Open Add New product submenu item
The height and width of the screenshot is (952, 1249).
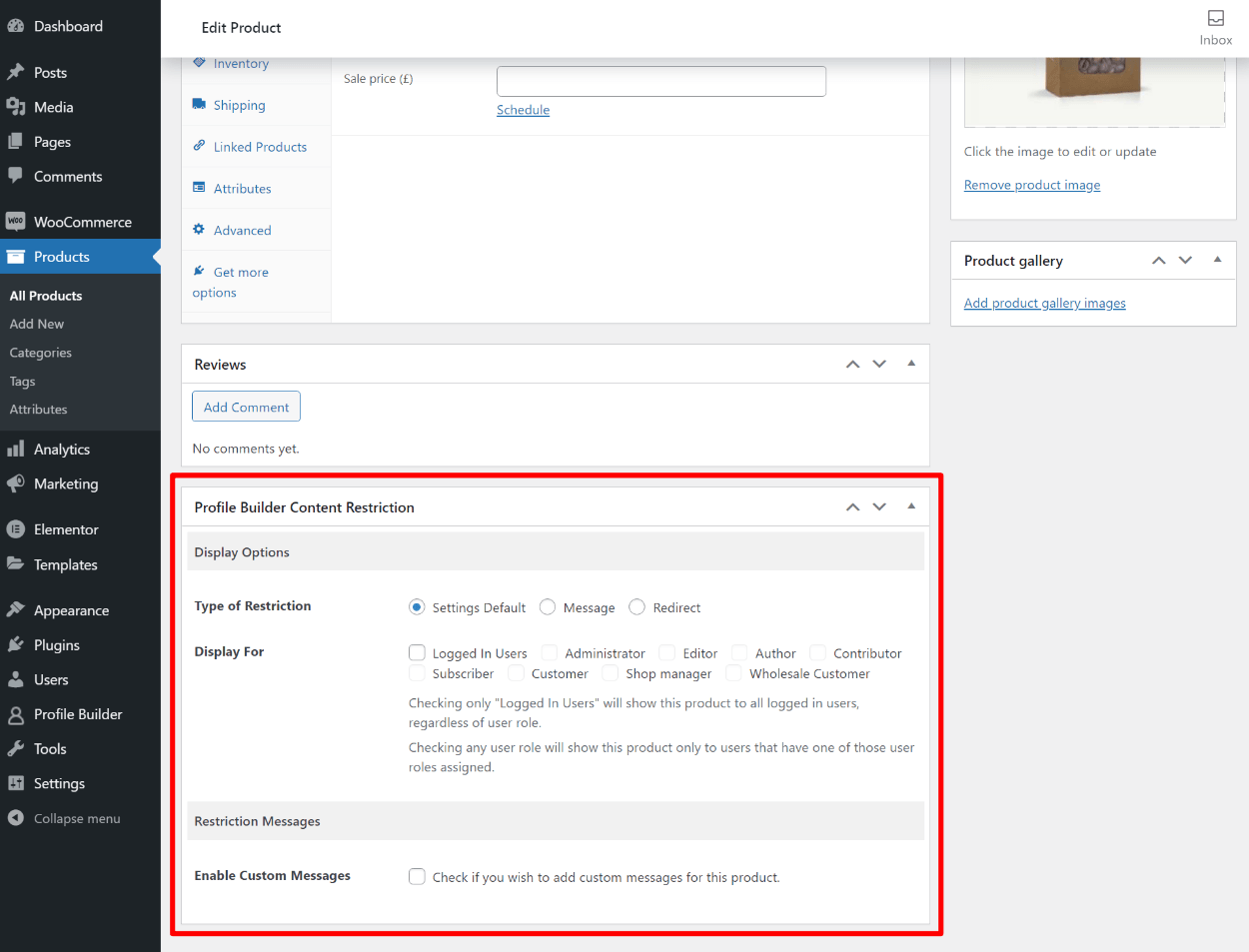tap(37, 324)
